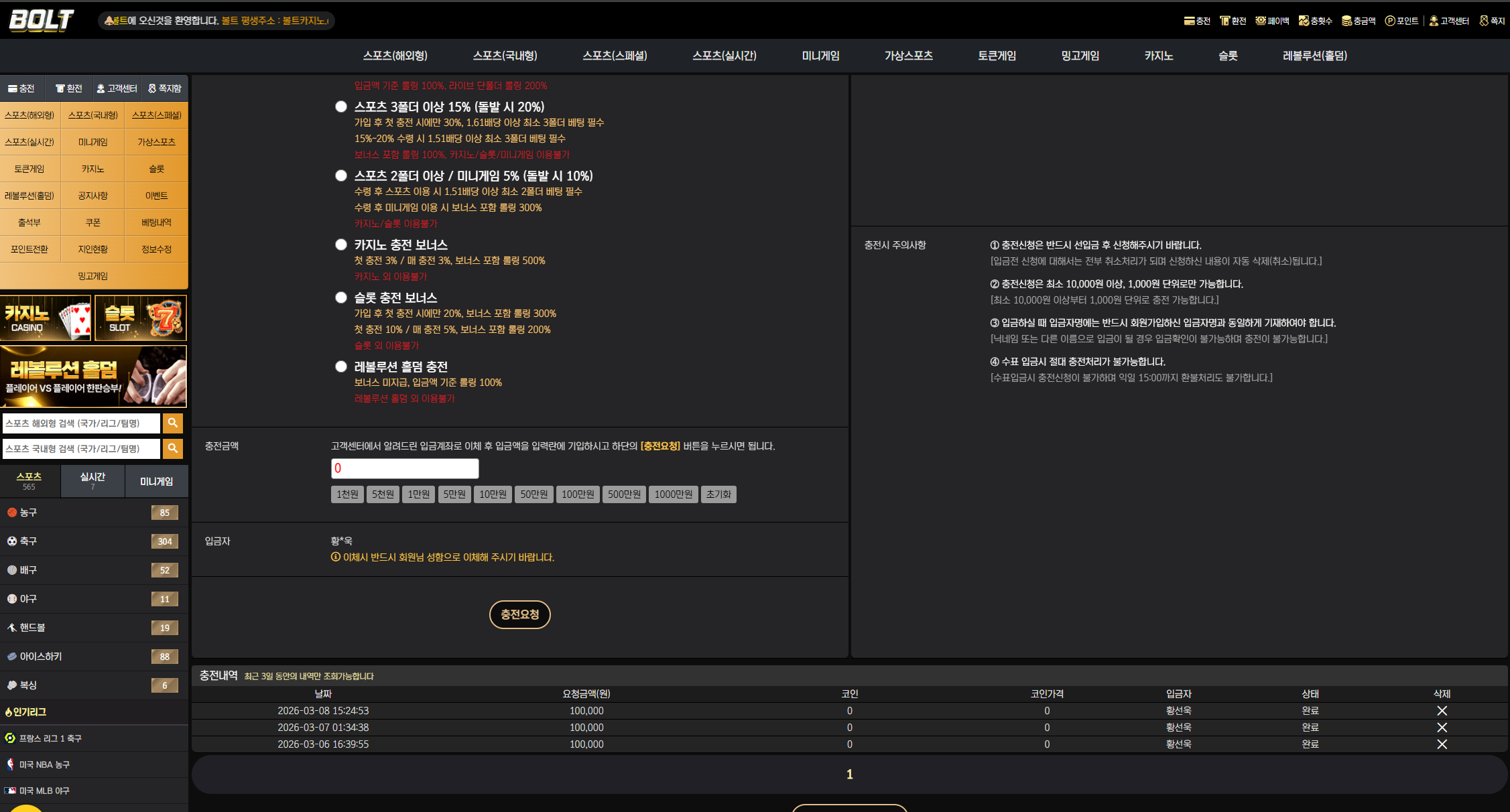Open the 카지노 CASINO banner
1510x812 pixels.
pos(46,318)
